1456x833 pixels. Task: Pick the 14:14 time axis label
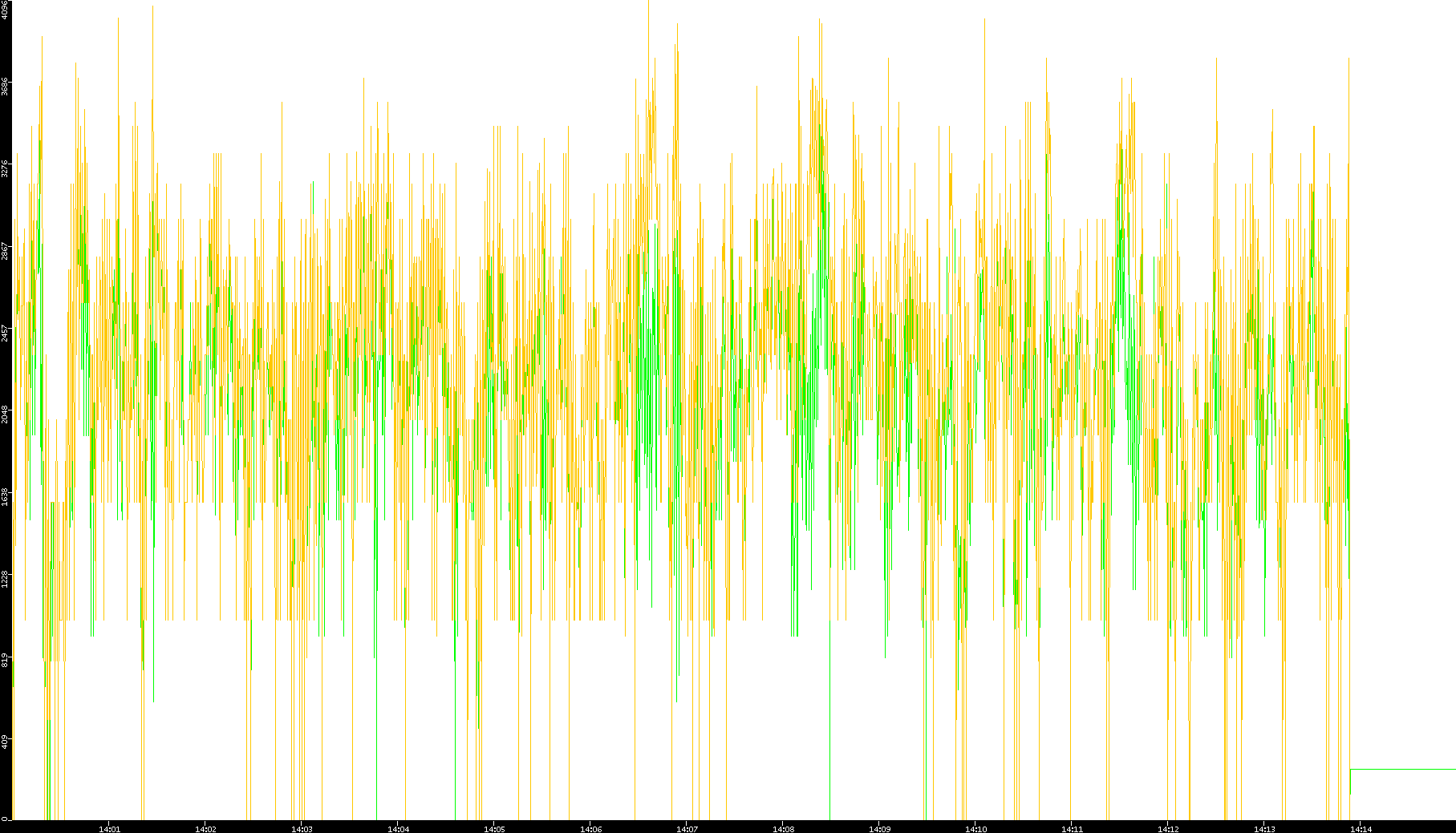[1361, 829]
